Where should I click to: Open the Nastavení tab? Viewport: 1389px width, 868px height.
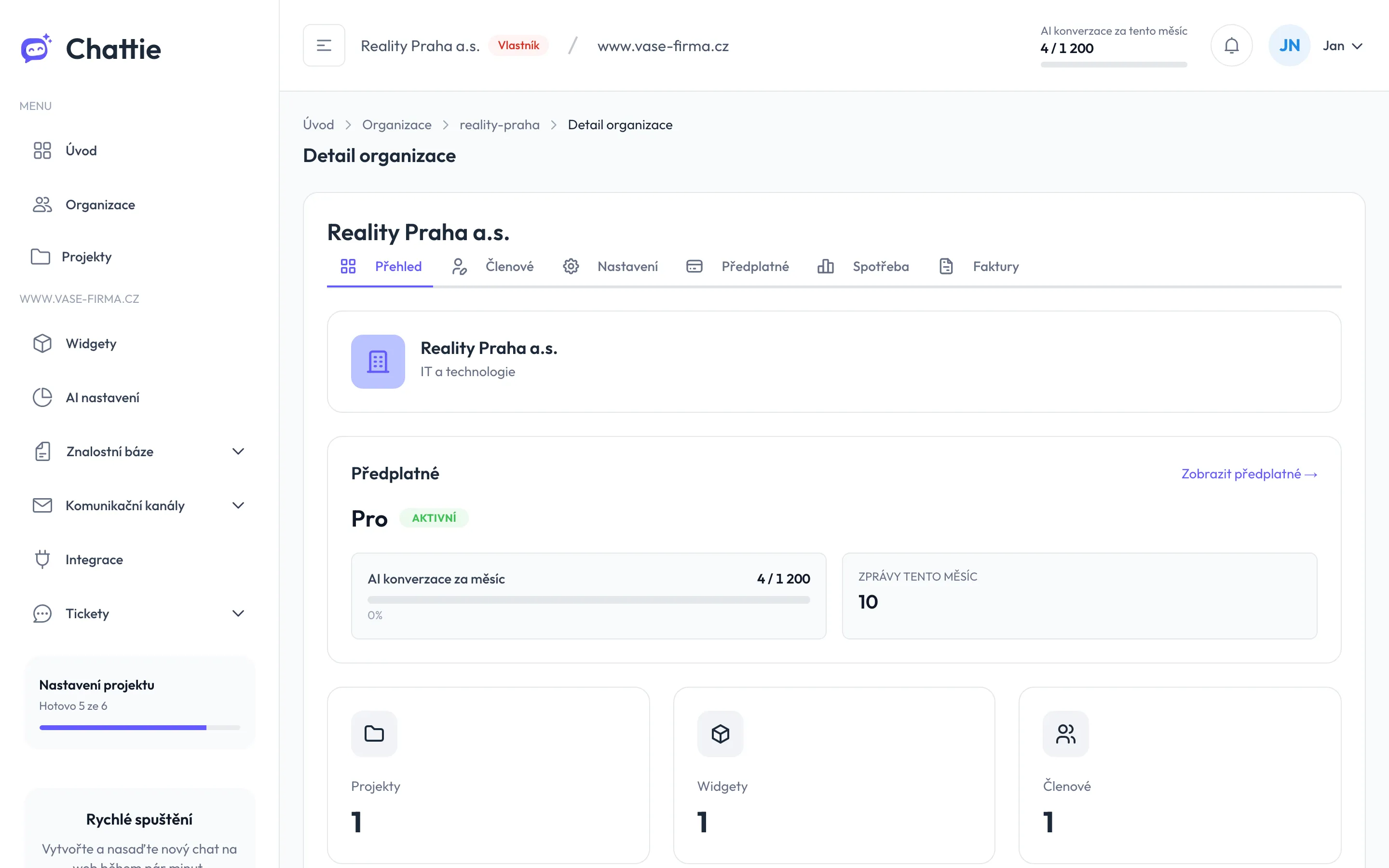coord(610,266)
